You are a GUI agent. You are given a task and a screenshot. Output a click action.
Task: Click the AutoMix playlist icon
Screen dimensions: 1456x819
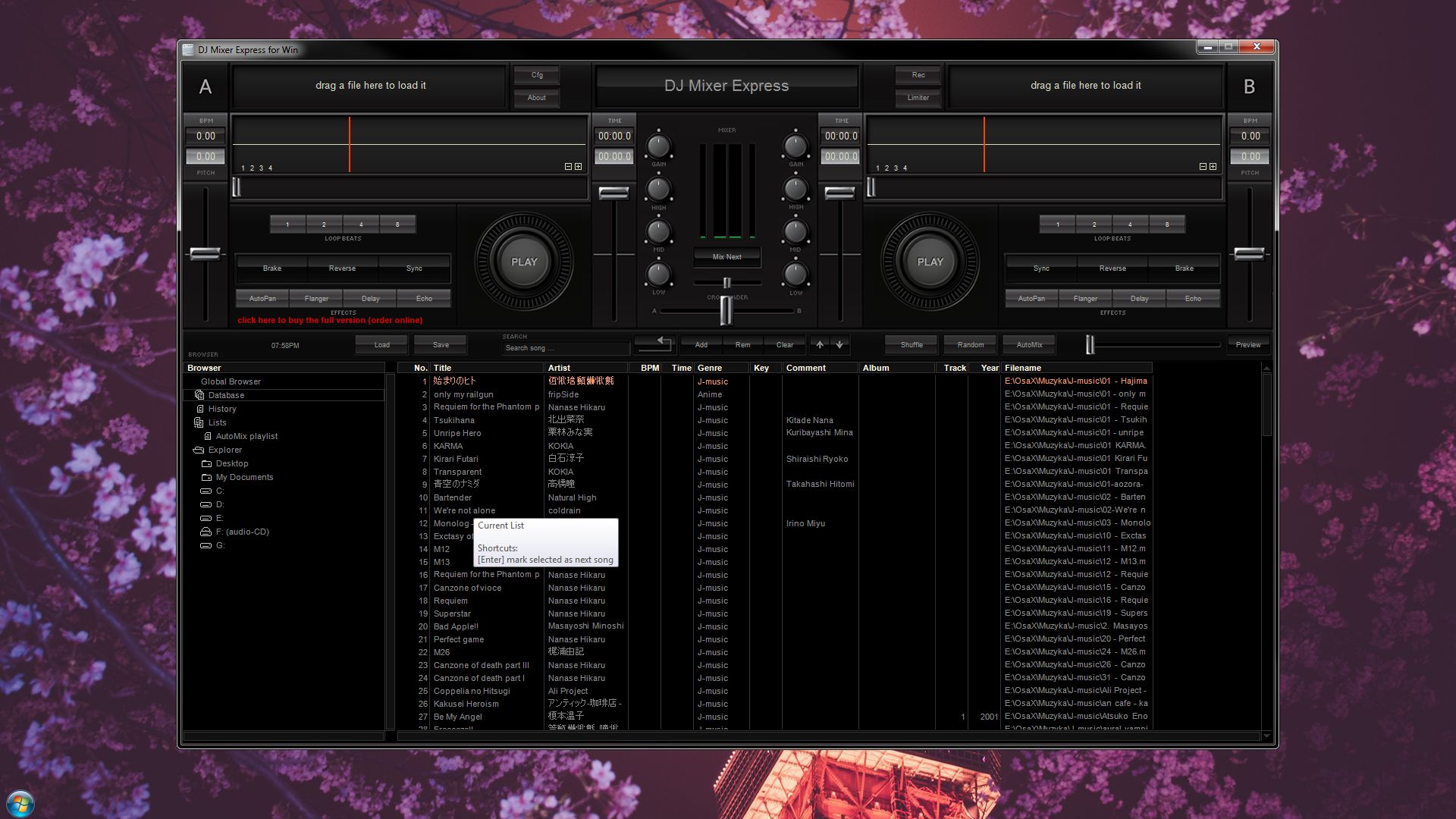[208, 436]
